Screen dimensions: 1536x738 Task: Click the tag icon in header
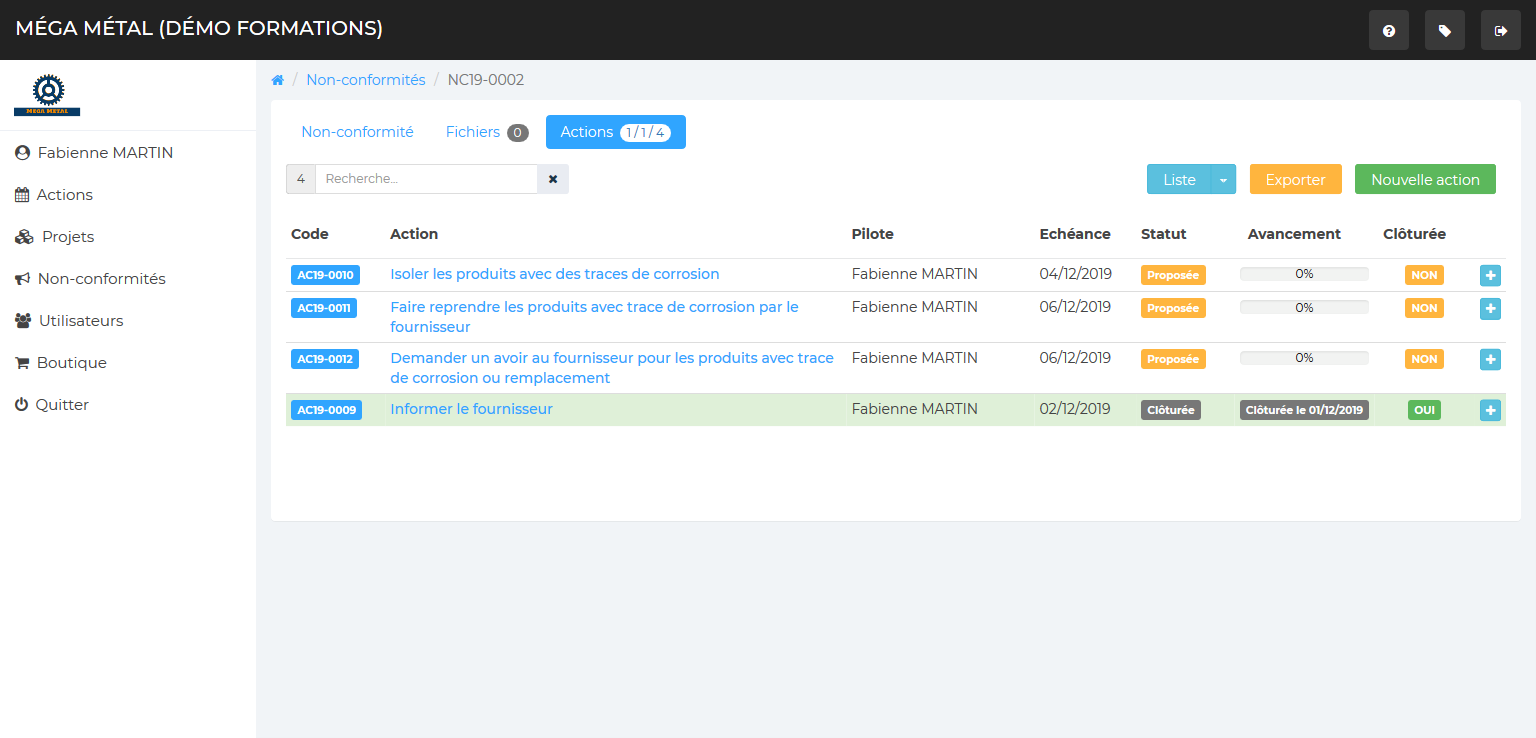(1444, 31)
